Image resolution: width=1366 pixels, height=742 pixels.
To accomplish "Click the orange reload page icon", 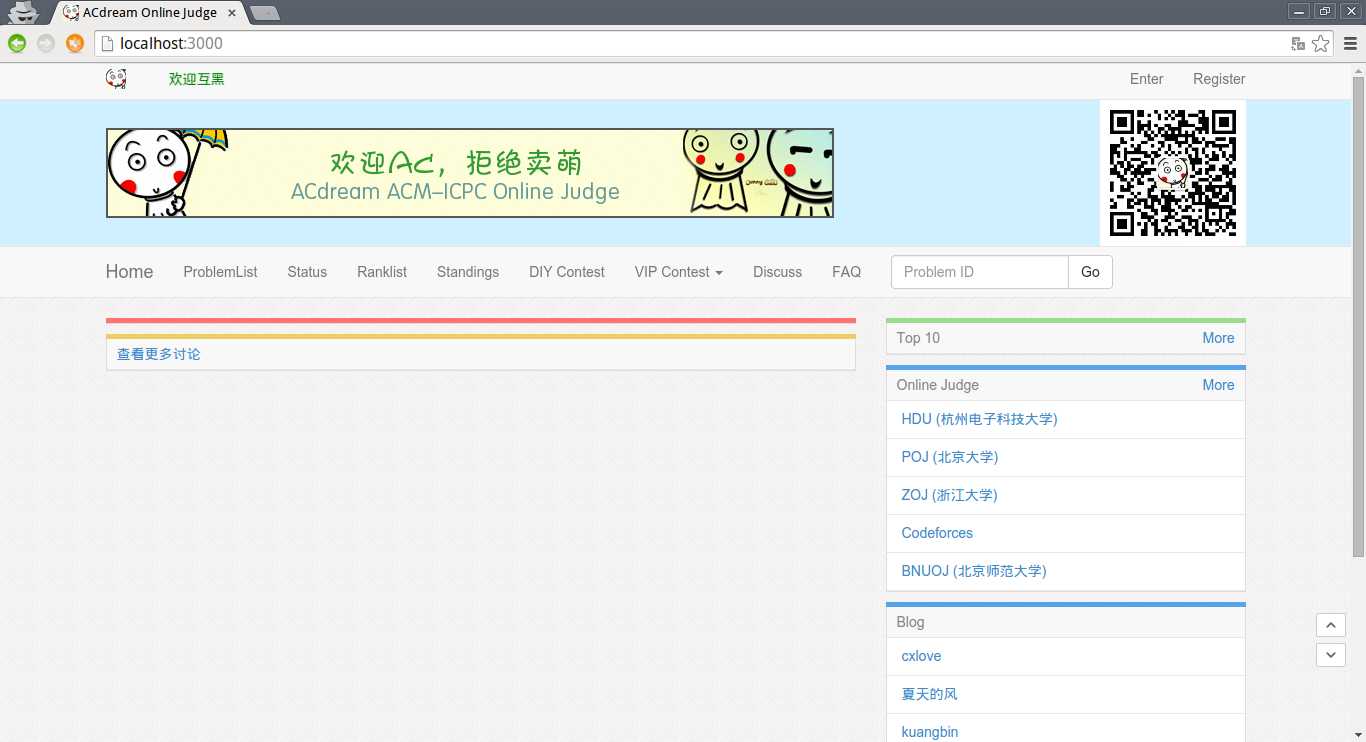I will [74, 43].
